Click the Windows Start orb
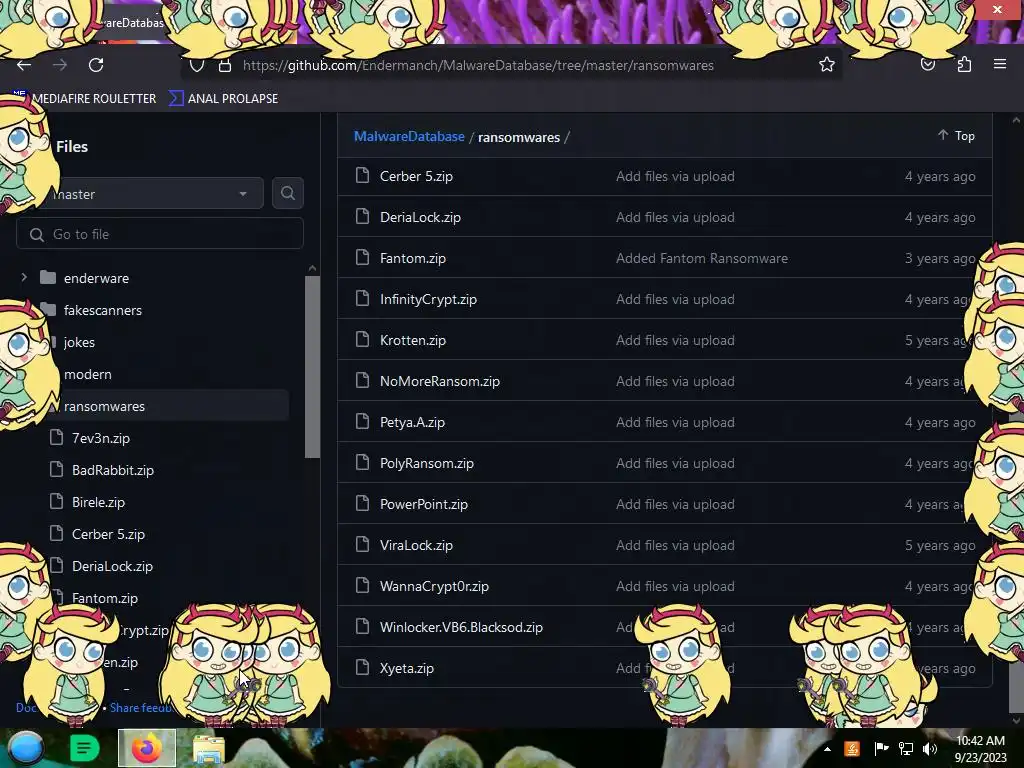 25,748
